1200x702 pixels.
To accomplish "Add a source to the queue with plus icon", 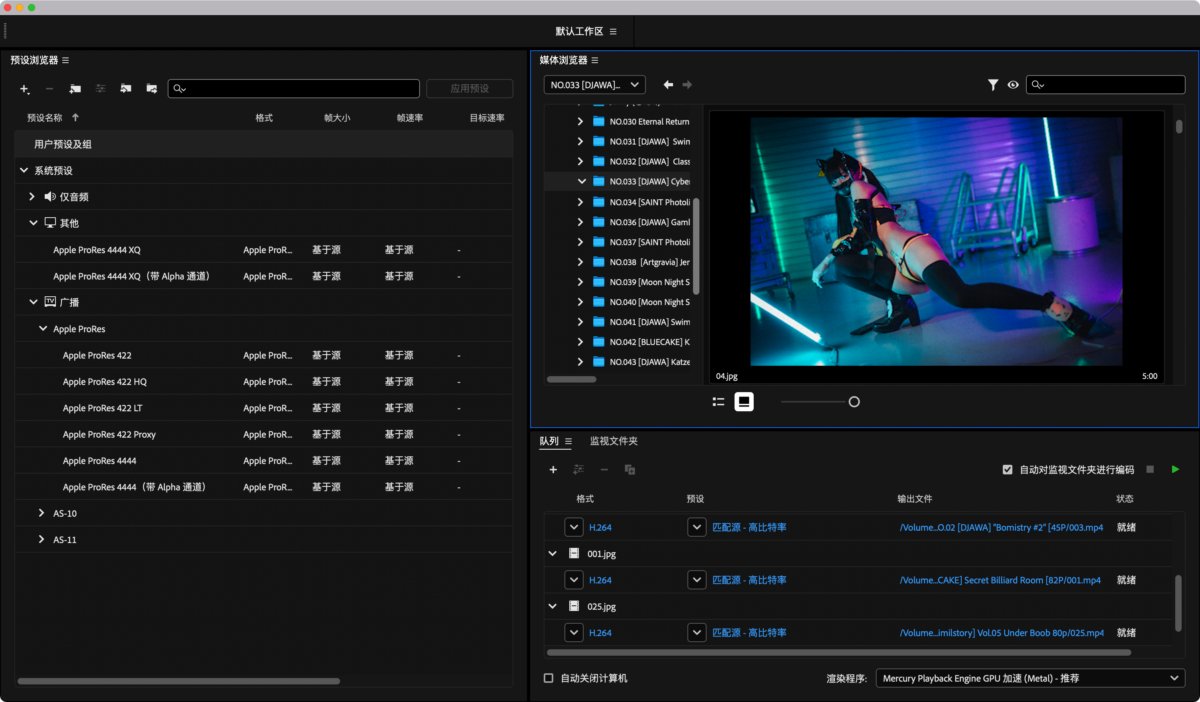I will (553, 470).
